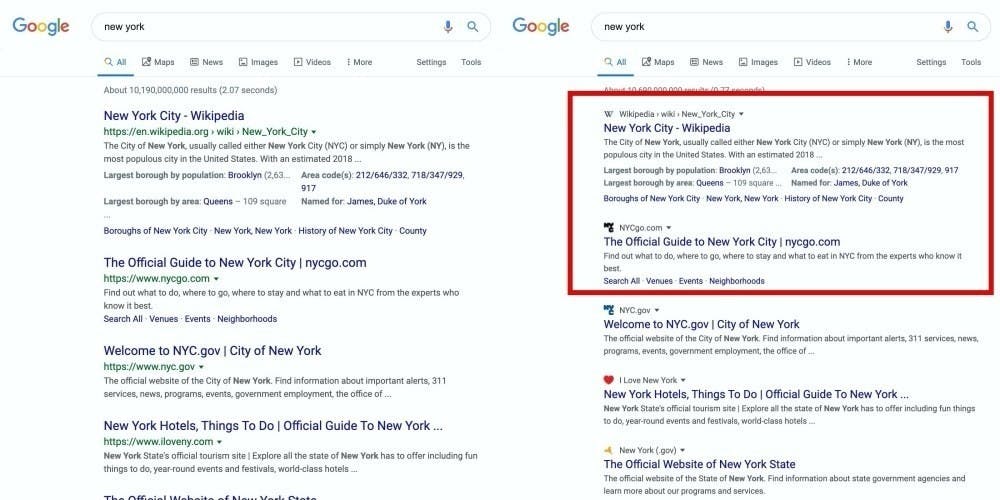Click the microphone icon in the right search box
This screenshot has height=500, width=1000.
pyautogui.click(x=948, y=27)
